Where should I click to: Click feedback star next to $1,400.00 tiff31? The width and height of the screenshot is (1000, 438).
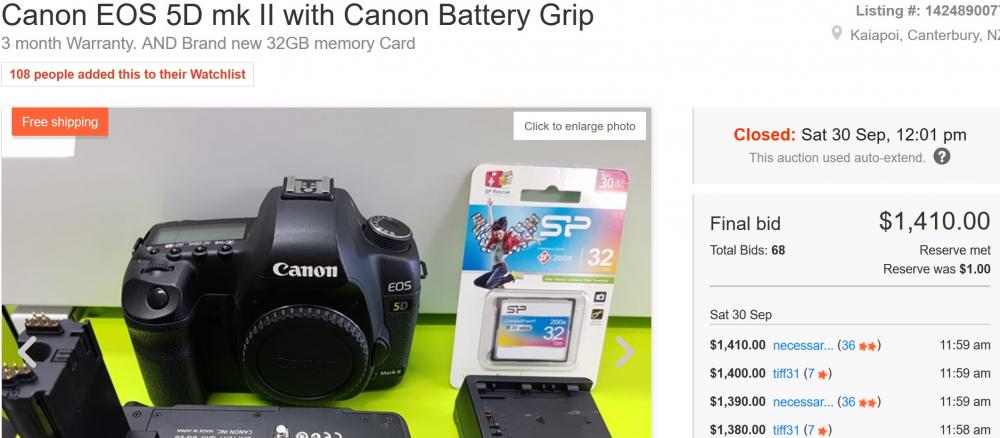[x=823, y=374]
